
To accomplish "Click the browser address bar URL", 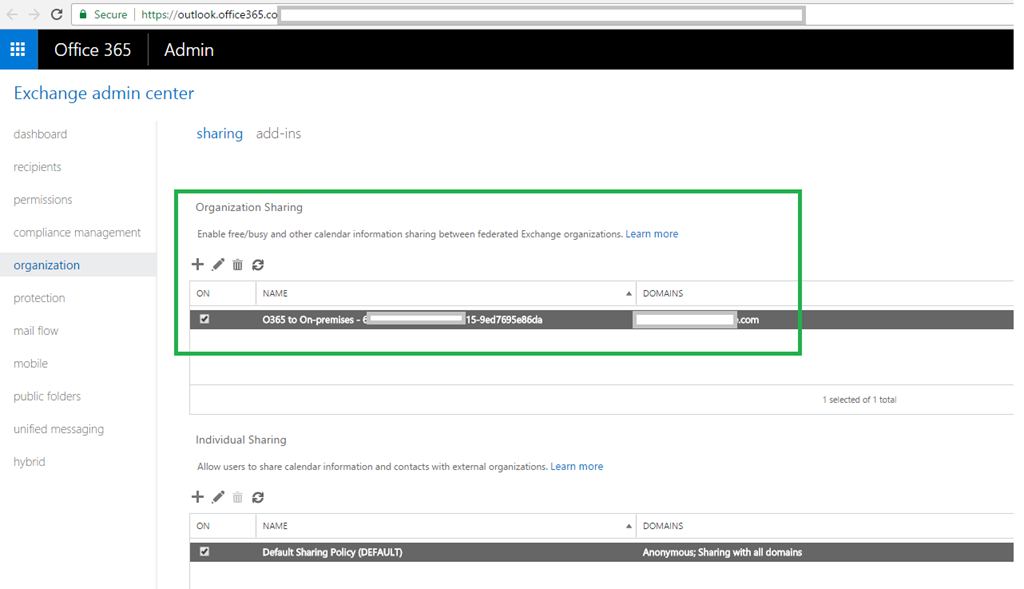I will coord(209,14).
